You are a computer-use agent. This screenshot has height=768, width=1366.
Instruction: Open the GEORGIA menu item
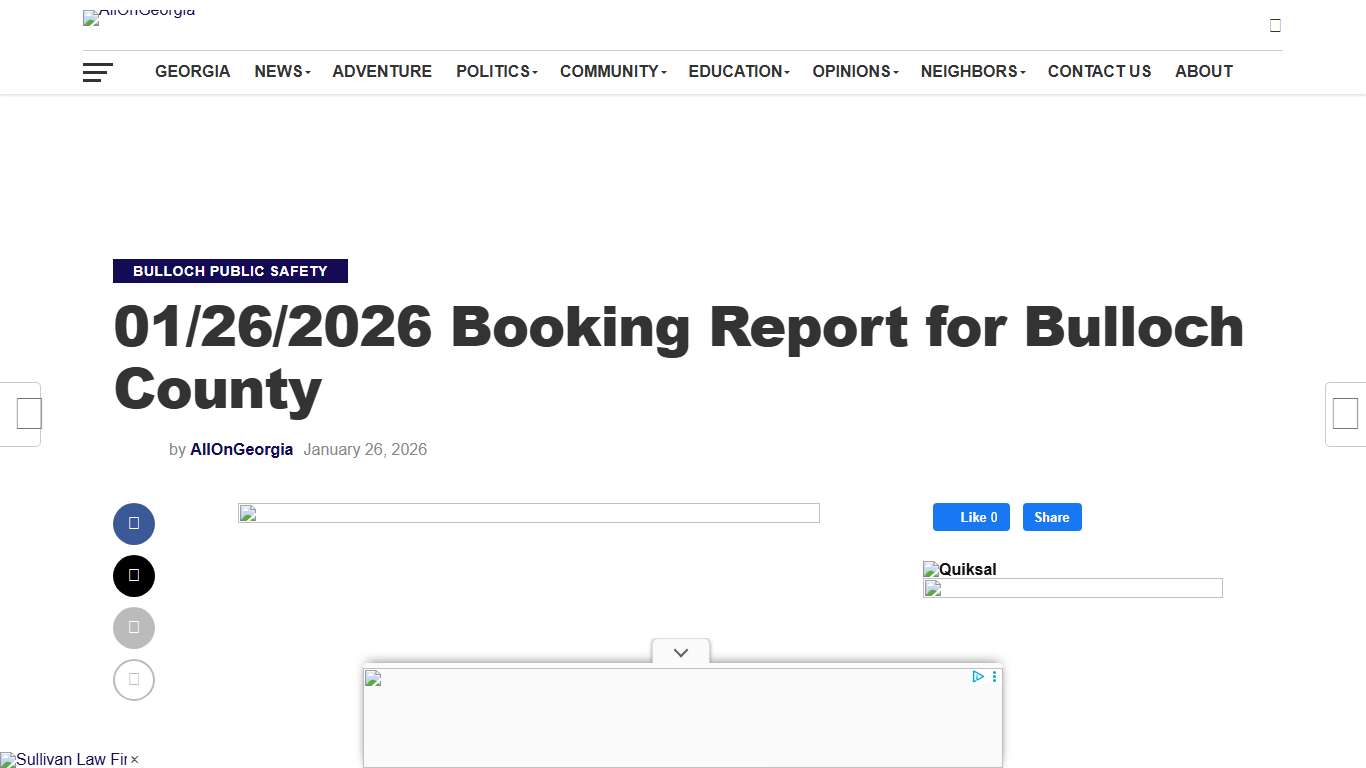click(x=192, y=71)
